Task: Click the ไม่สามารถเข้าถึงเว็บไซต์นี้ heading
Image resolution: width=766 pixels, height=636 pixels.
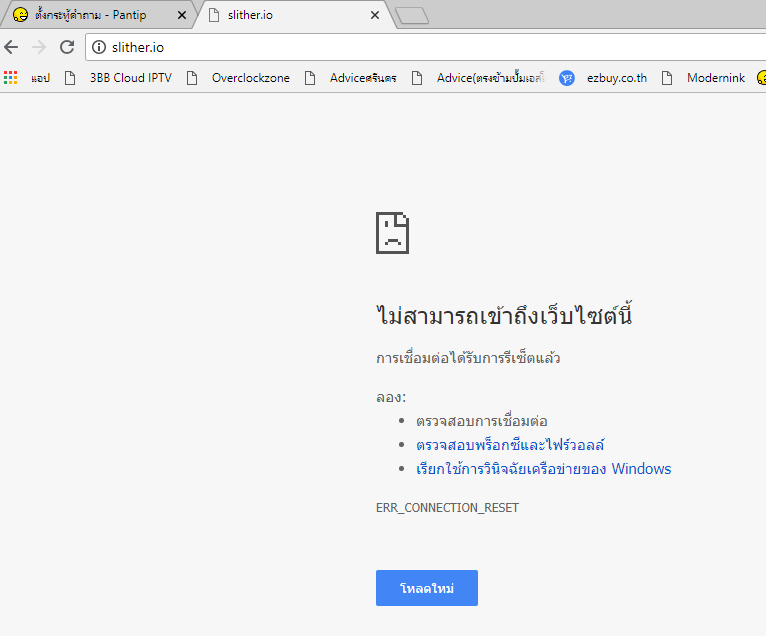Action: click(504, 315)
